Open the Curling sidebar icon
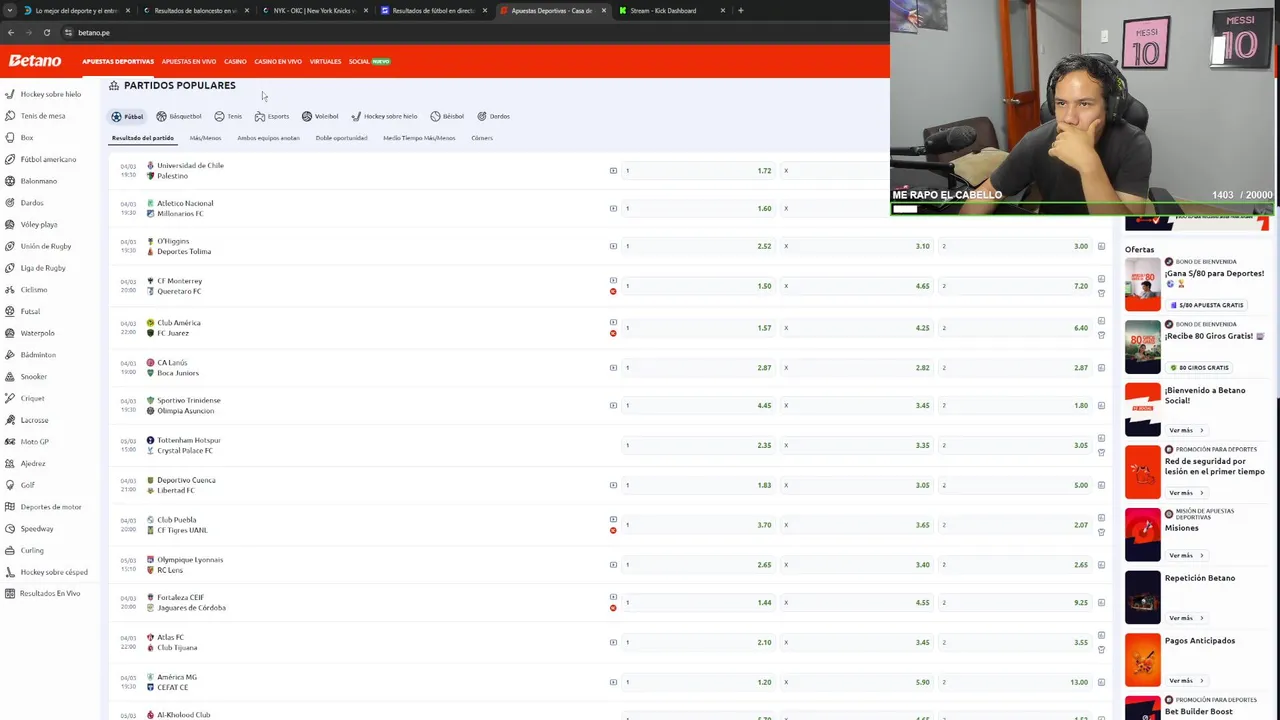 click(10, 550)
